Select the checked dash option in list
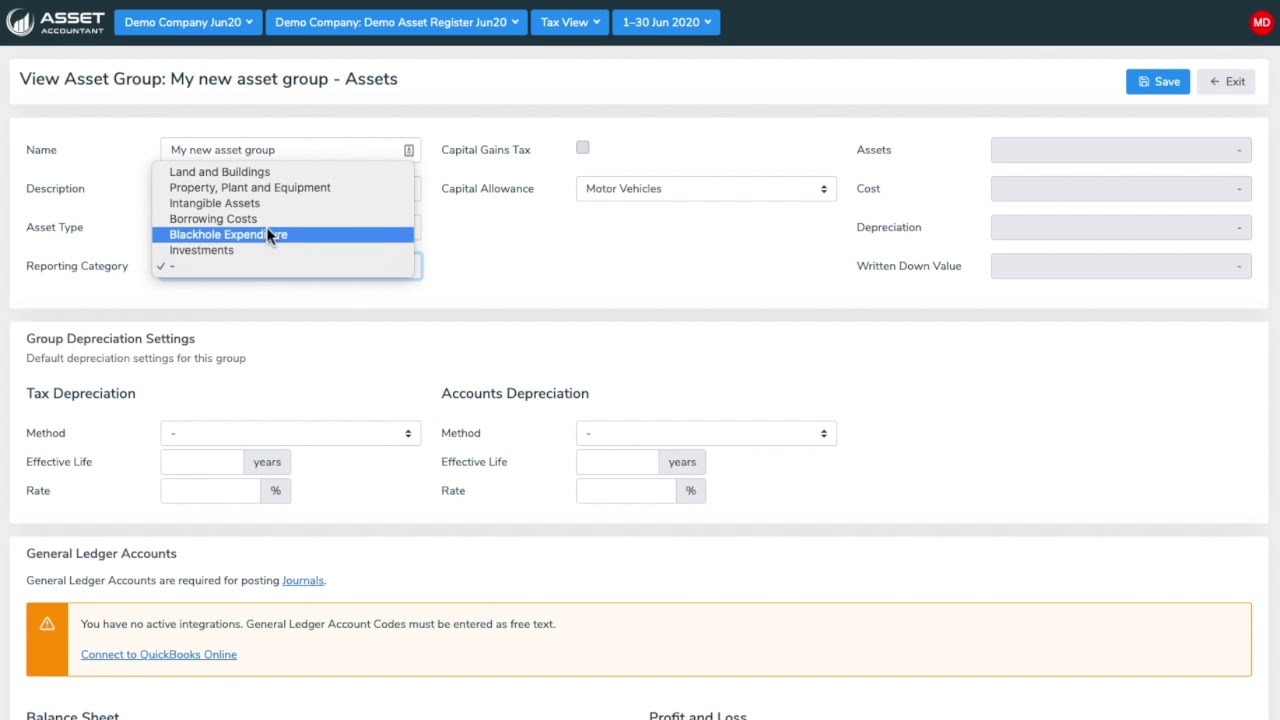This screenshot has height=720, width=1280. [x=283, y=266]
